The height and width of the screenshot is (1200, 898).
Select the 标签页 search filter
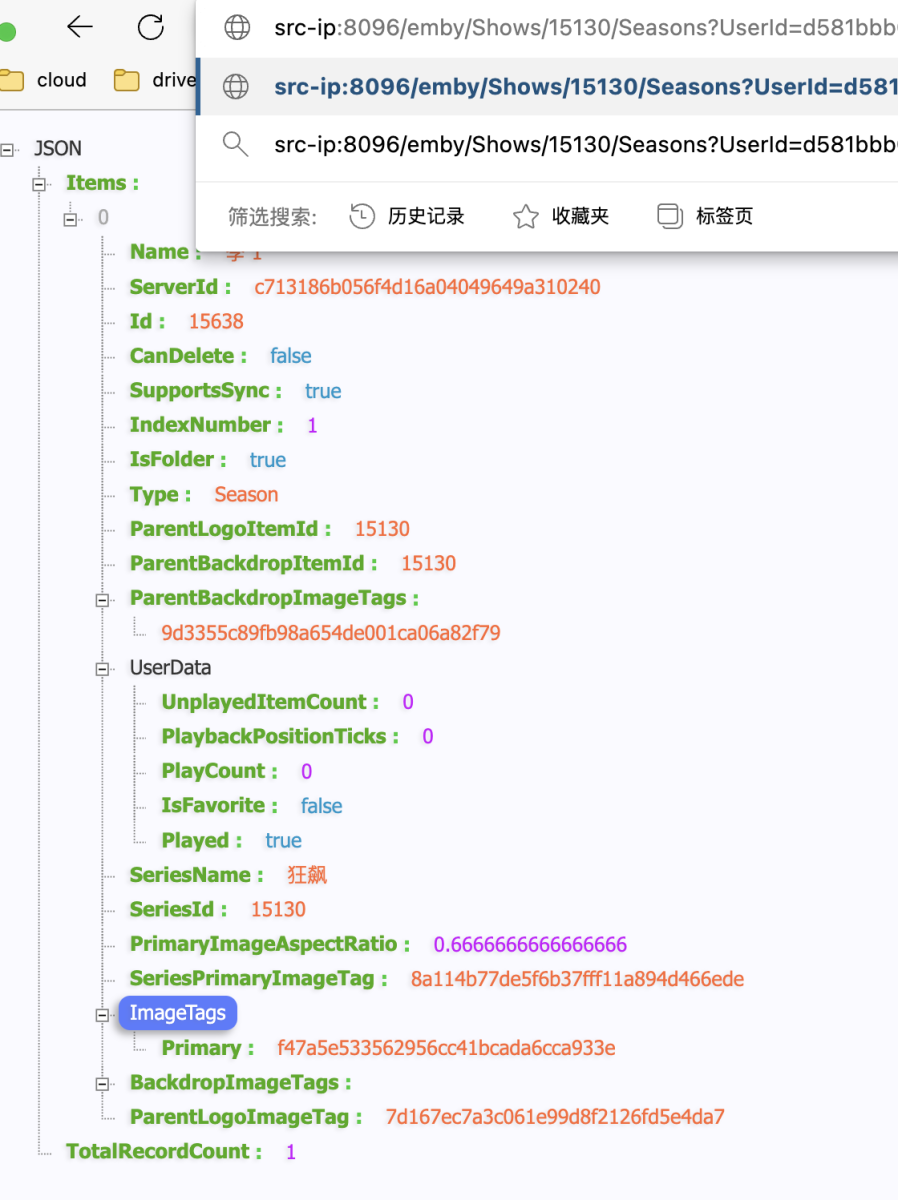pos(726,215)
